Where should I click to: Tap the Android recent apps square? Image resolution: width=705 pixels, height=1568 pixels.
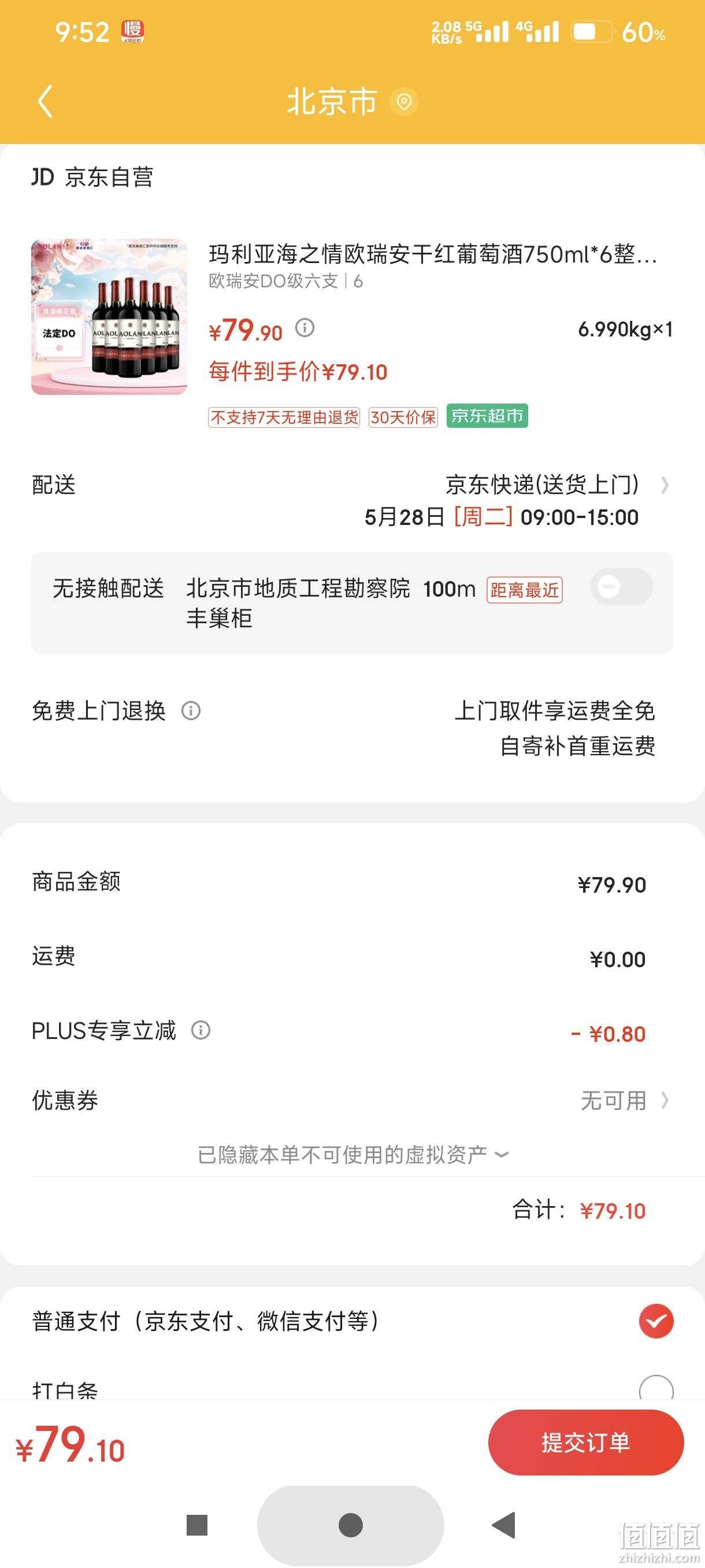197,1525
